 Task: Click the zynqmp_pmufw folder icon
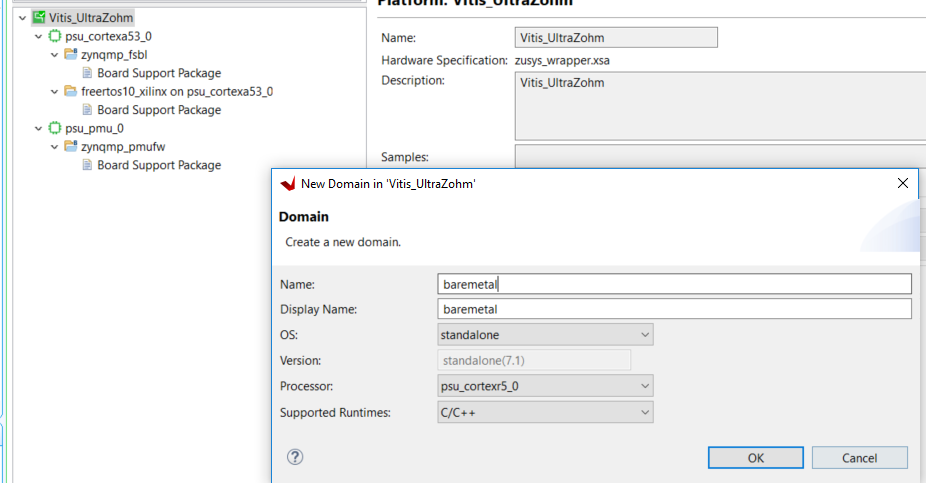pos(70,147)
